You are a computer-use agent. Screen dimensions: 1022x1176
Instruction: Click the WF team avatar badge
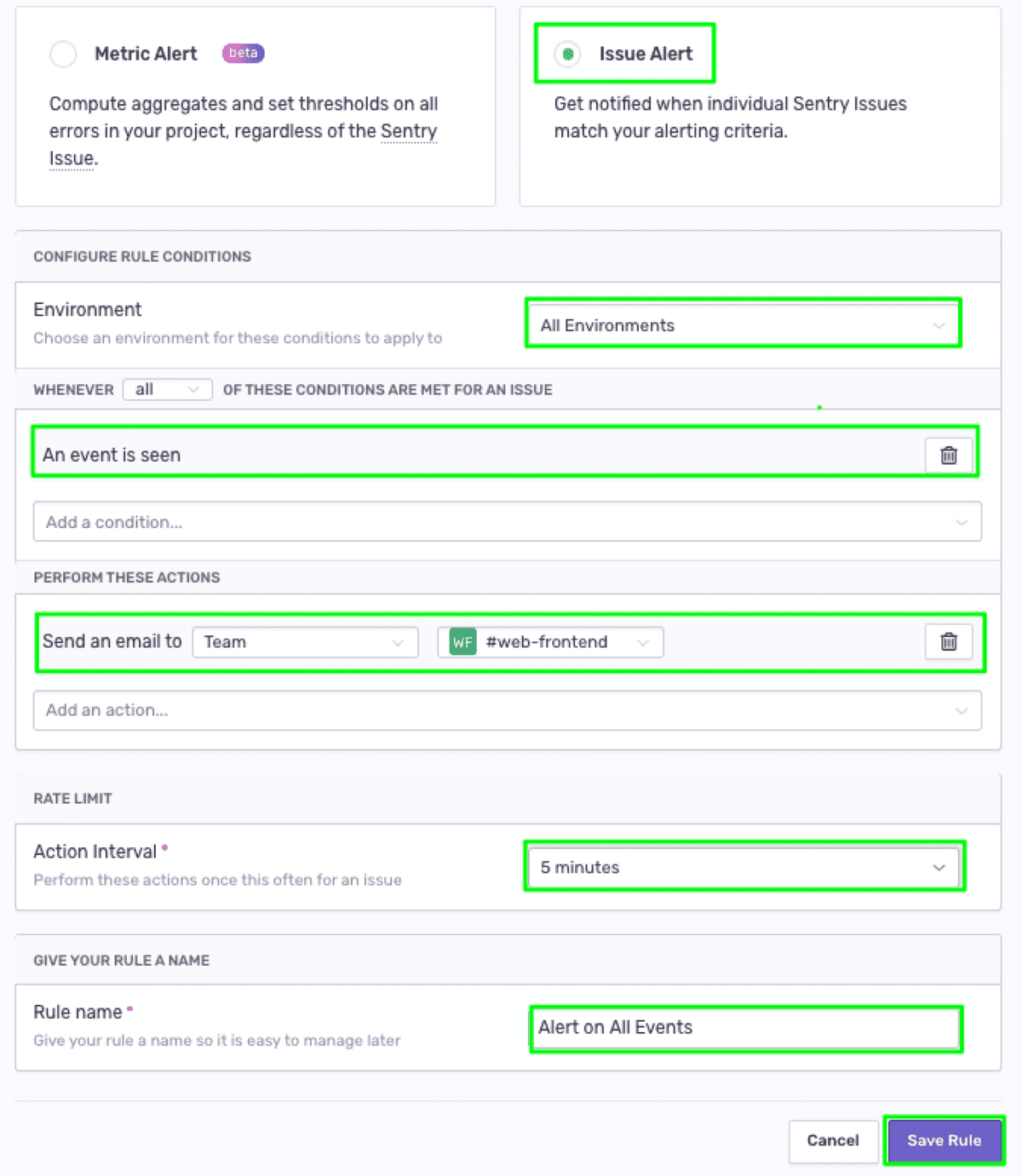tap(462, 642)
